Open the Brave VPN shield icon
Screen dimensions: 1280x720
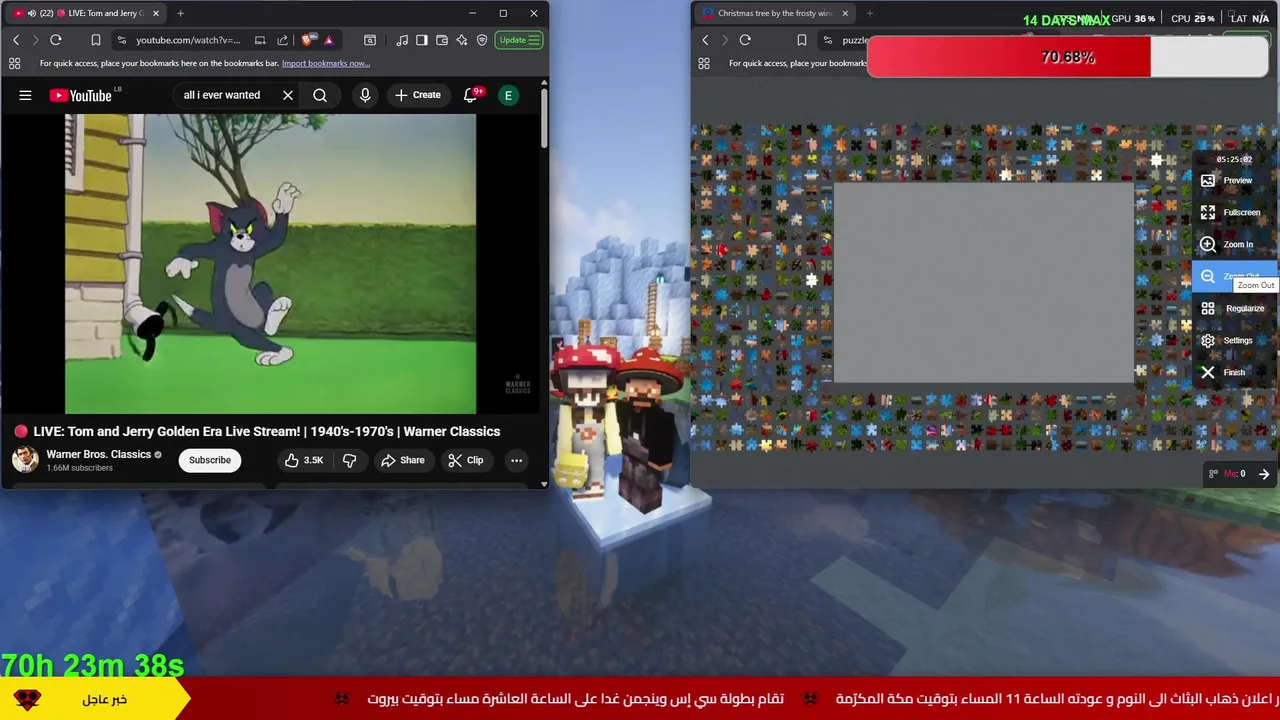coord(482,40)
